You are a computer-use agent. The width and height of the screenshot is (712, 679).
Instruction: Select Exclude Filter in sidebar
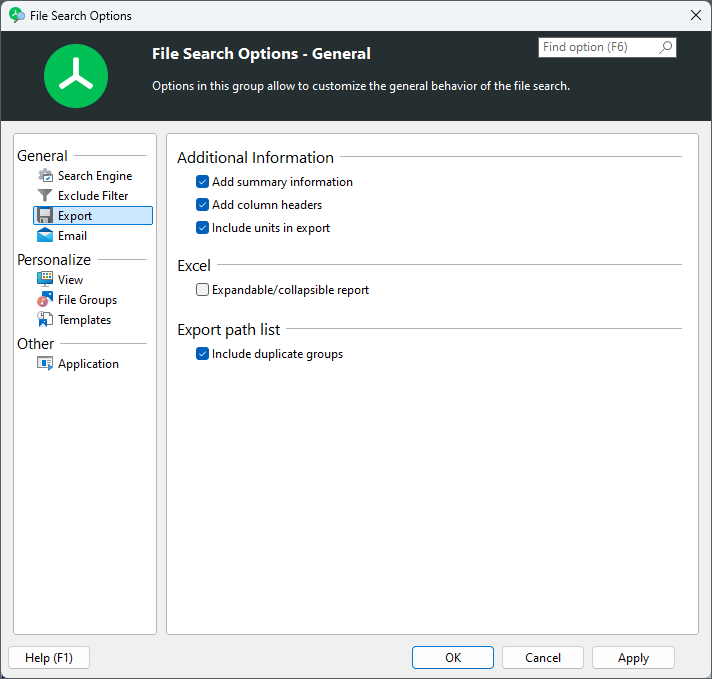[x=93, y=196]
